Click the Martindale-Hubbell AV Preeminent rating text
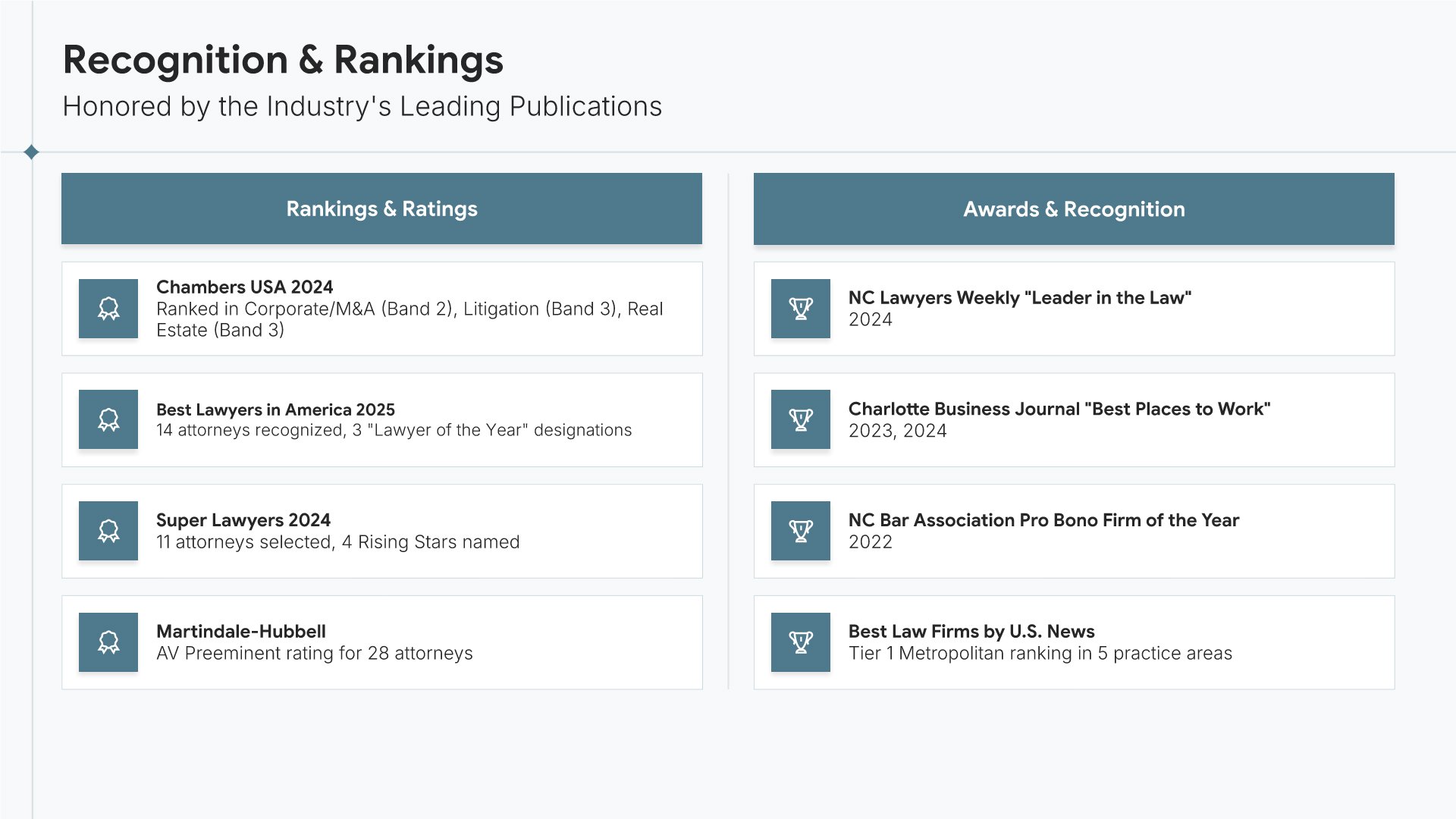1456x819 pixels. pos(314,654)
